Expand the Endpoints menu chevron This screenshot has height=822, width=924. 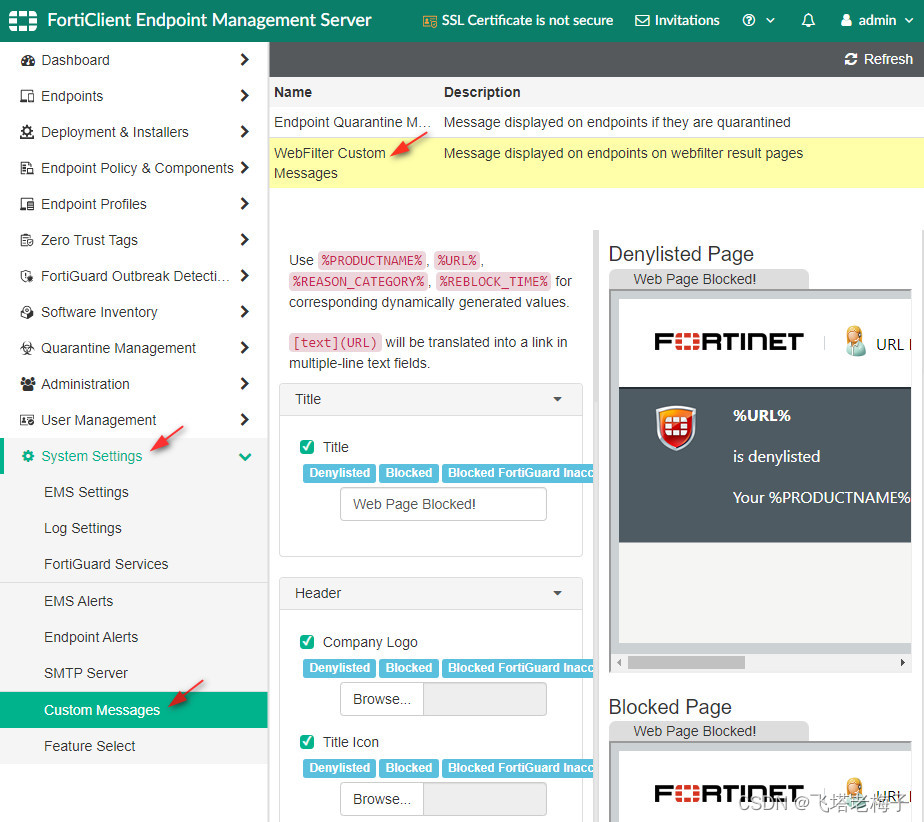(x=245, y=95)
